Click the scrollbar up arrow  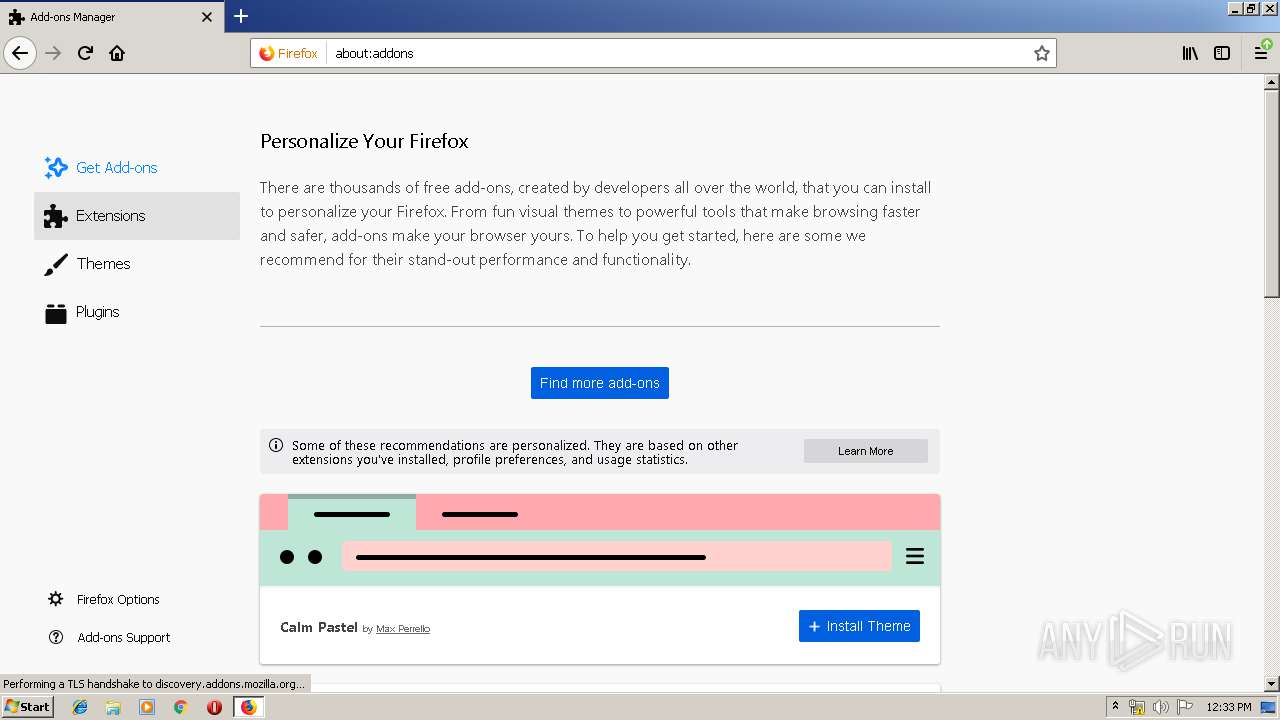(1272, 83)
